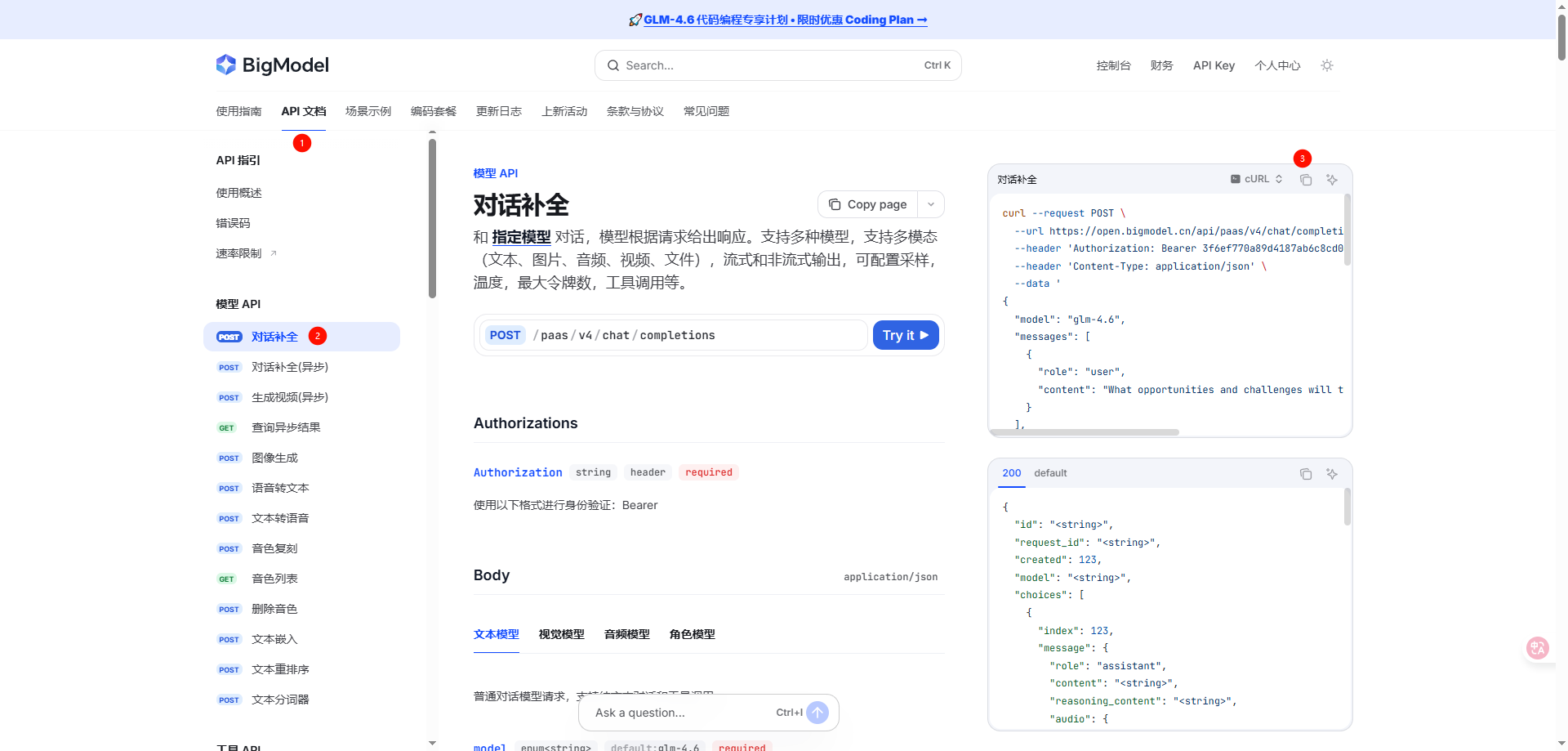Open 使用概述 in the sidebar
1568x751 pixels.
(238, 193)
